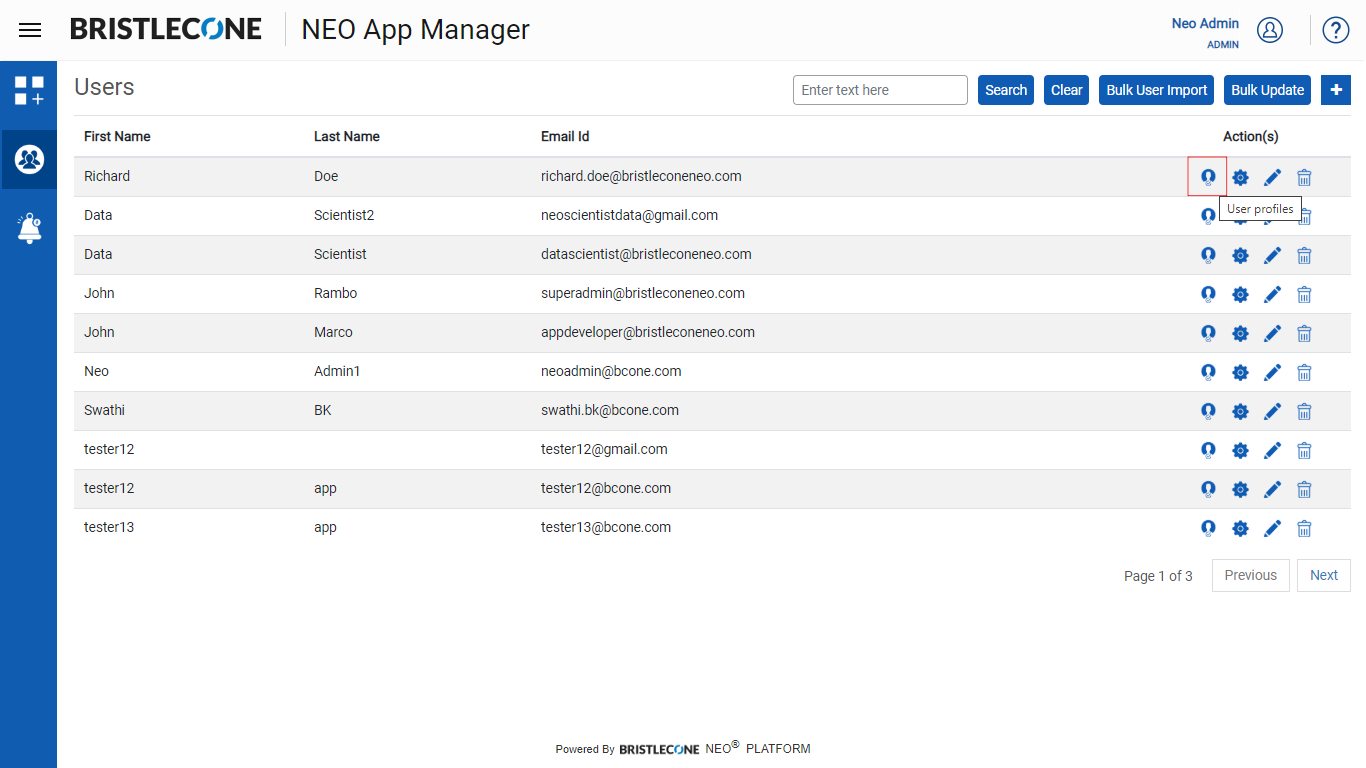This screenshot has width=1366, height=768.
Task: Edit the tester12@gmail.com user
Action: click(x=1272, y=450)
